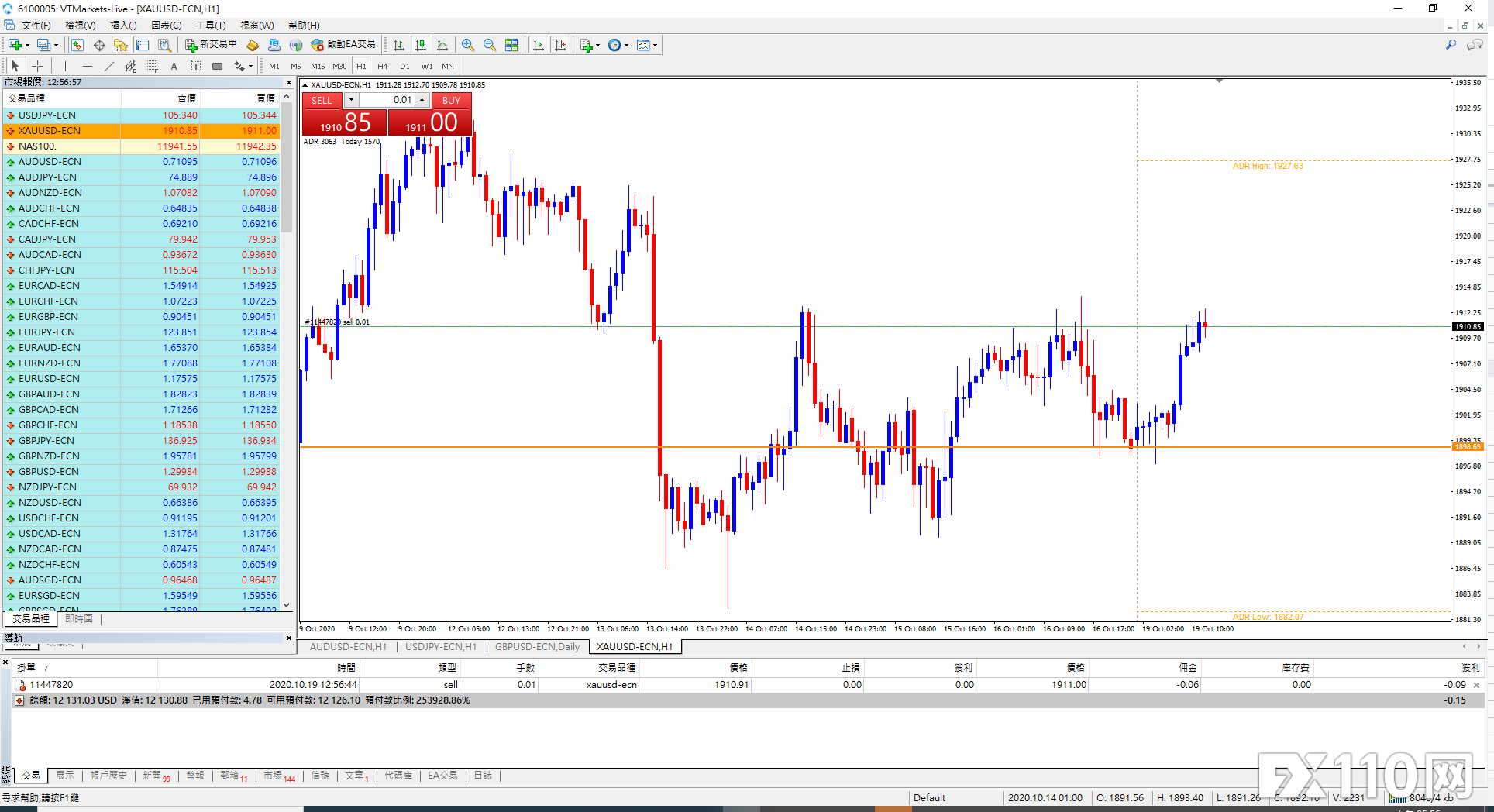Switch timeframe to M15

coord(318,67)
